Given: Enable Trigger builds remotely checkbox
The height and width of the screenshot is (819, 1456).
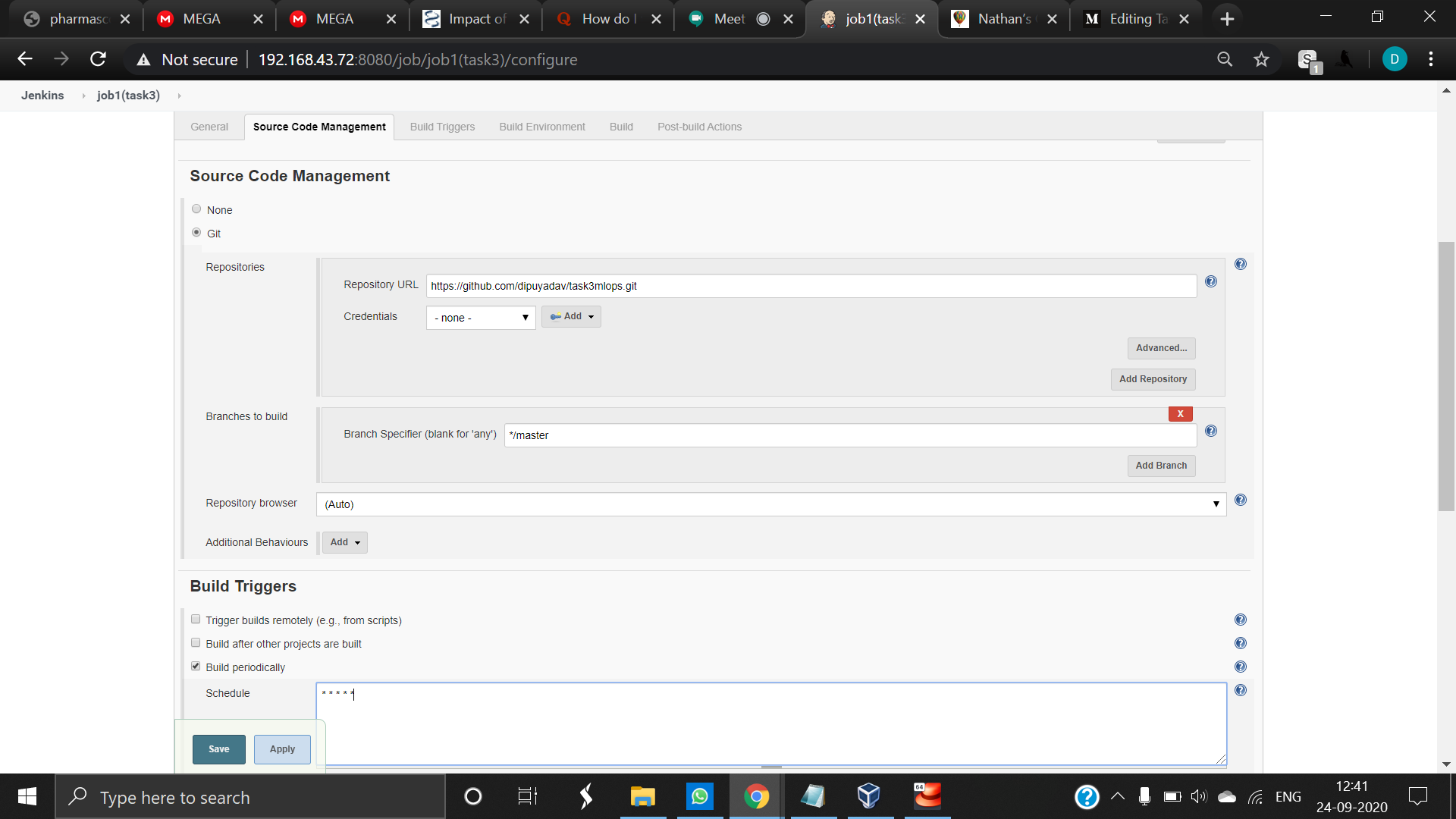Looking at the screenshot, I should [x=196, y=620].
